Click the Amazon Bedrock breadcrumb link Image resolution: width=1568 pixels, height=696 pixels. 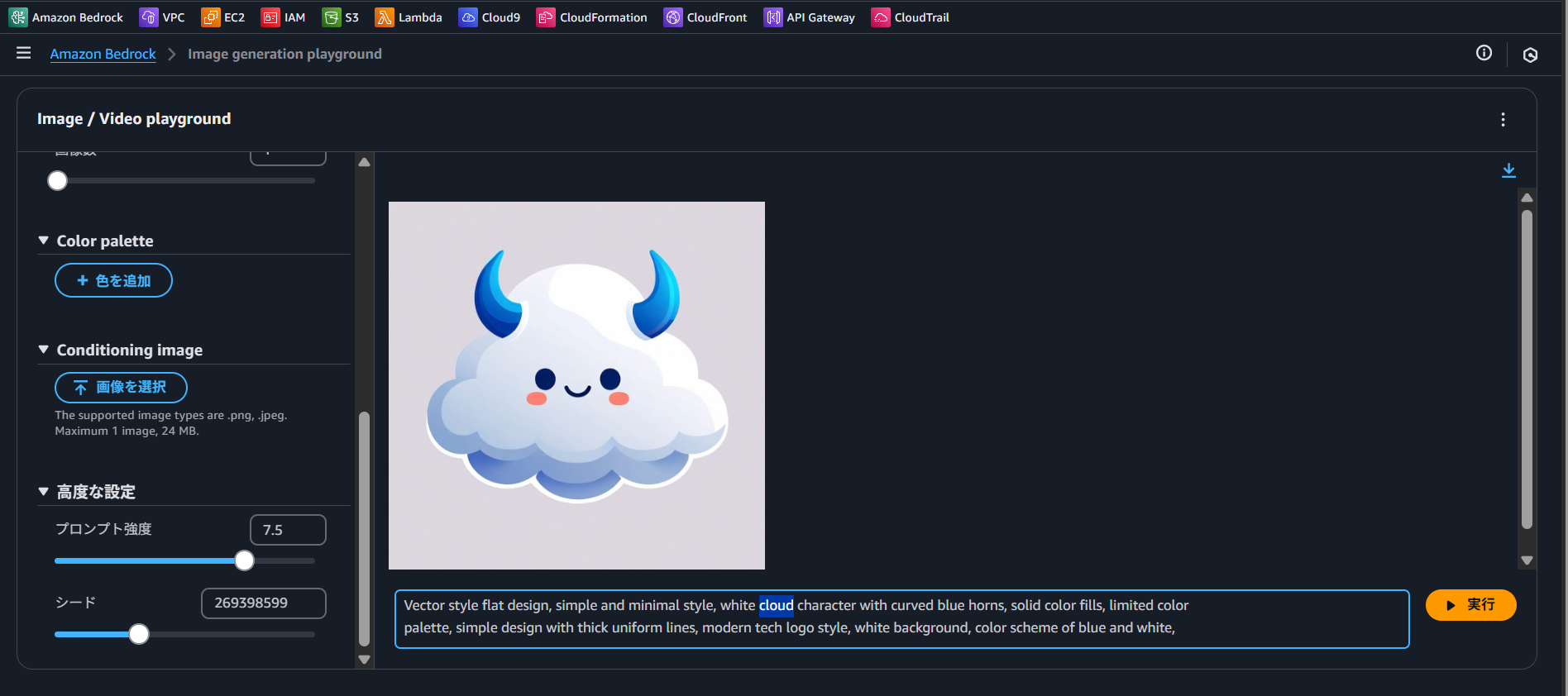pos(103,54)
